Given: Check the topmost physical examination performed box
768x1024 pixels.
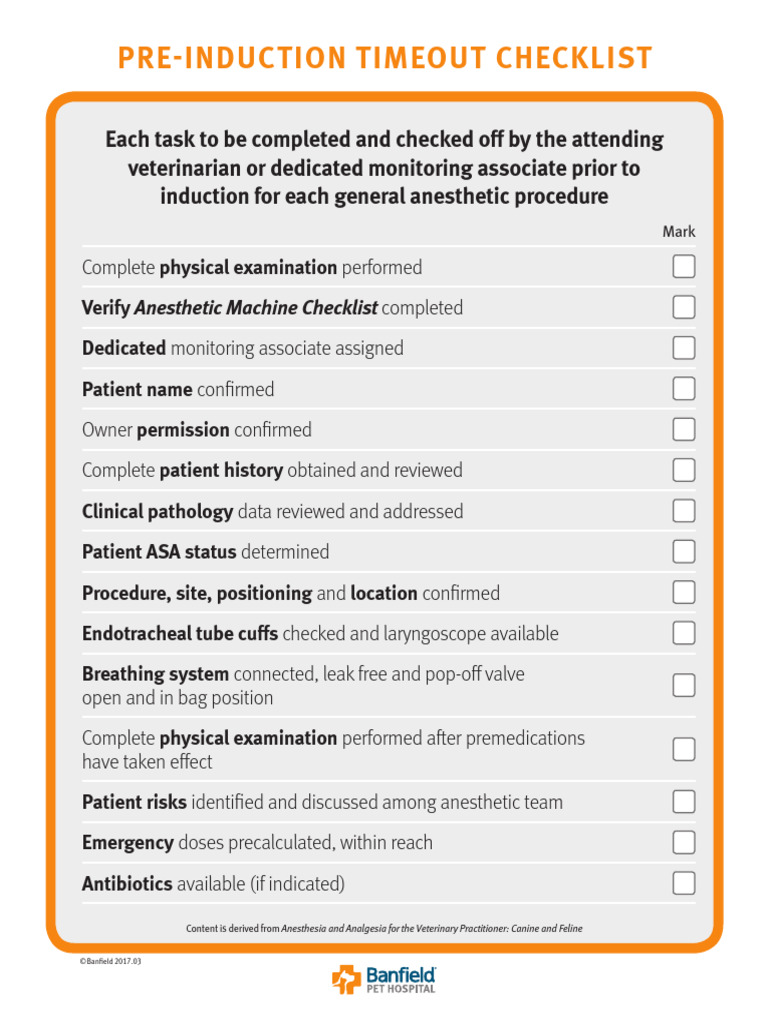Looking at the screenshot, I should point(684,267).
